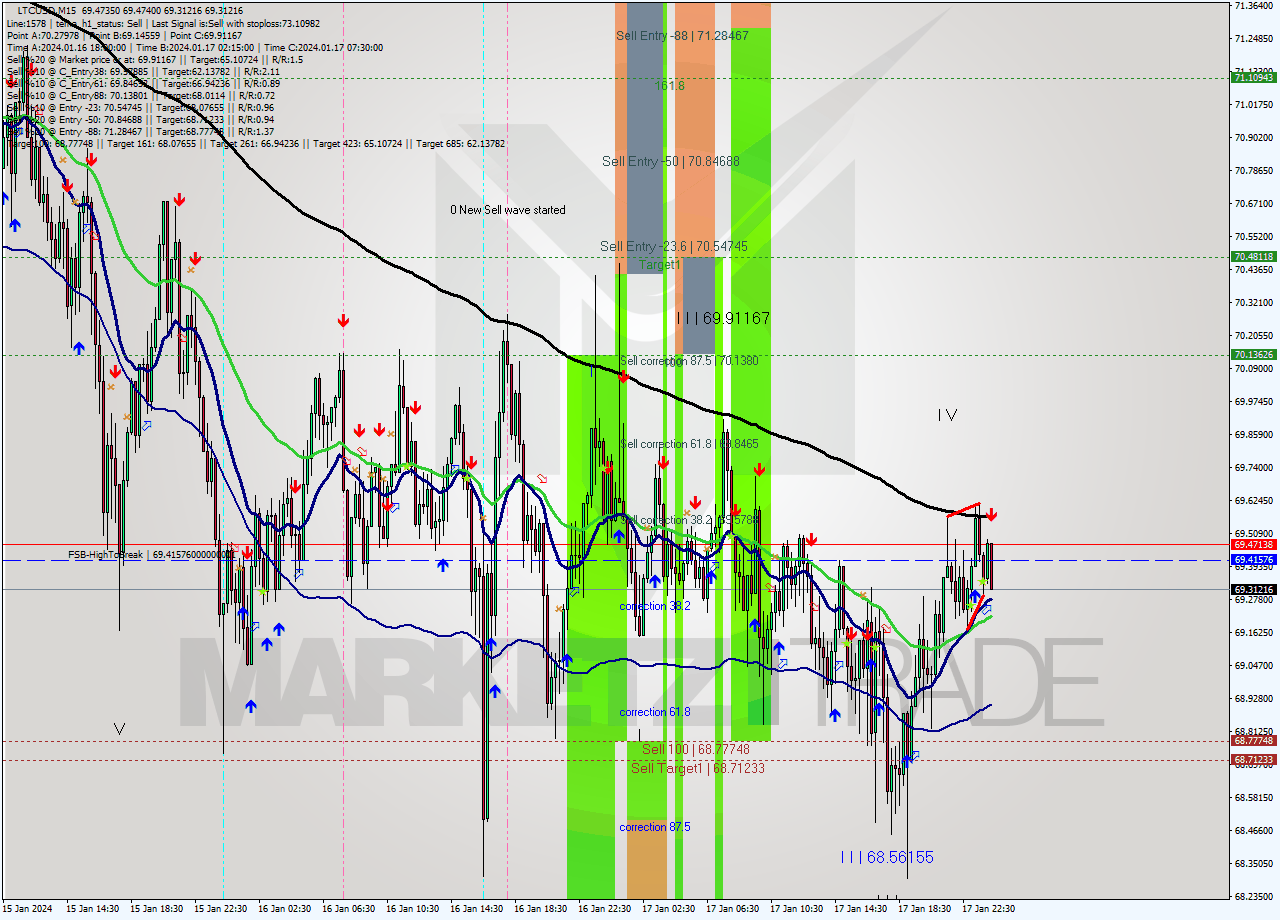Select the '161.8' Fibonacci level label

[669, 86]
